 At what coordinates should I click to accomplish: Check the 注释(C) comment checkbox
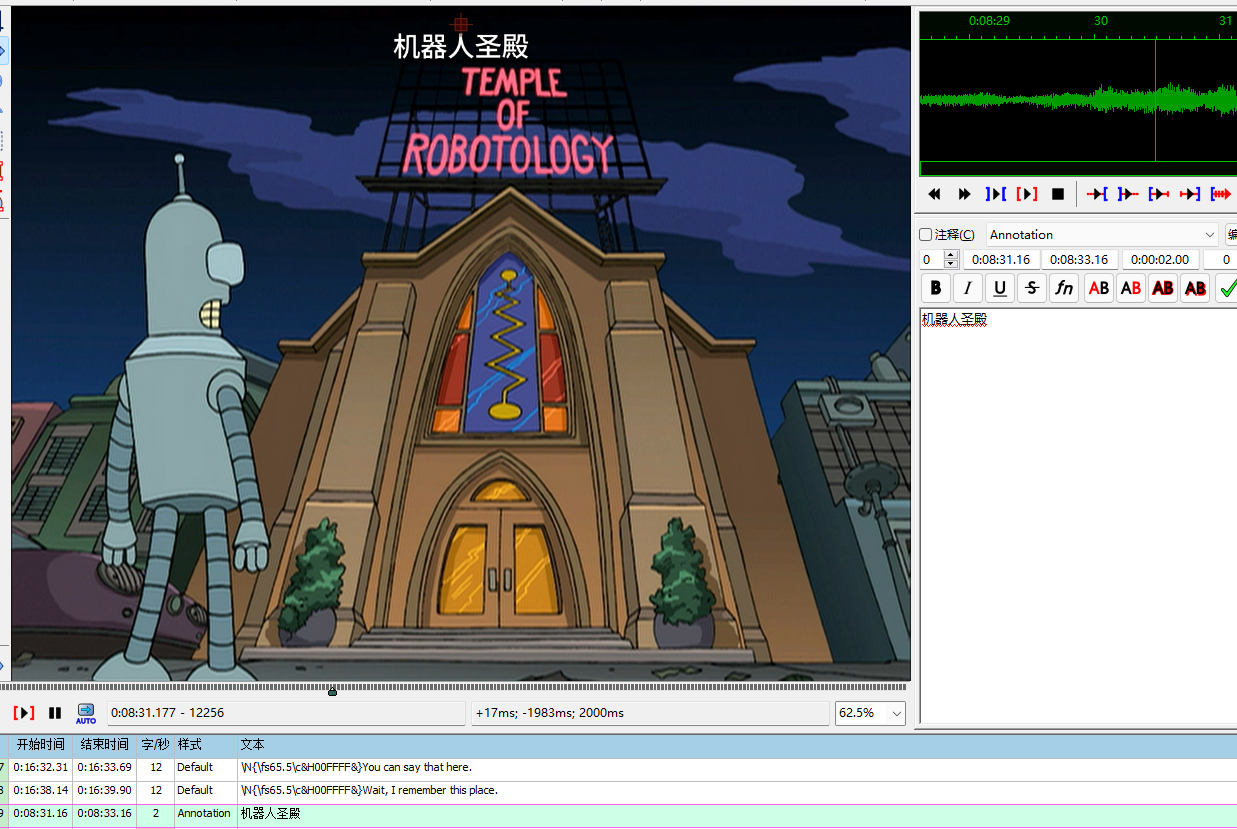tap(926, 234)
